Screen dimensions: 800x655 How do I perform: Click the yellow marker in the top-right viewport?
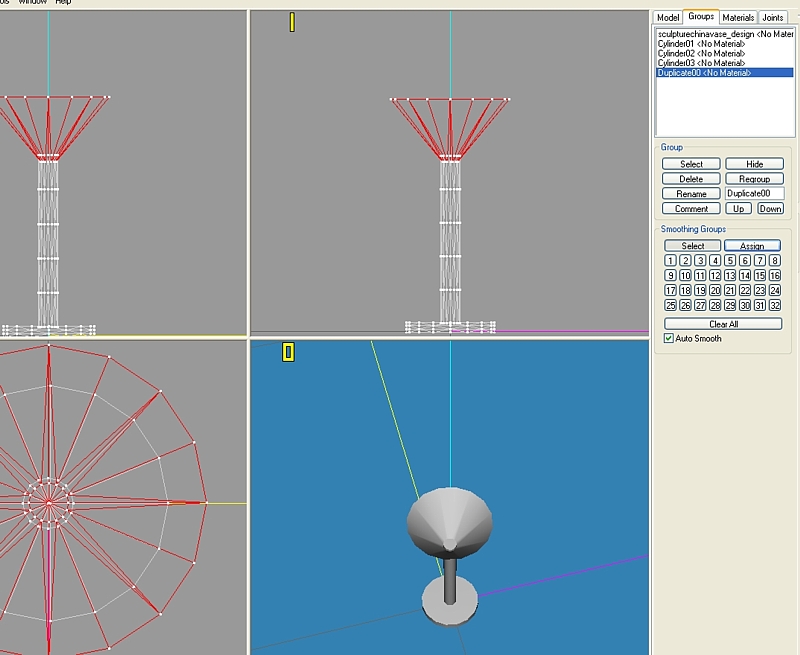[x=292, y=22]
